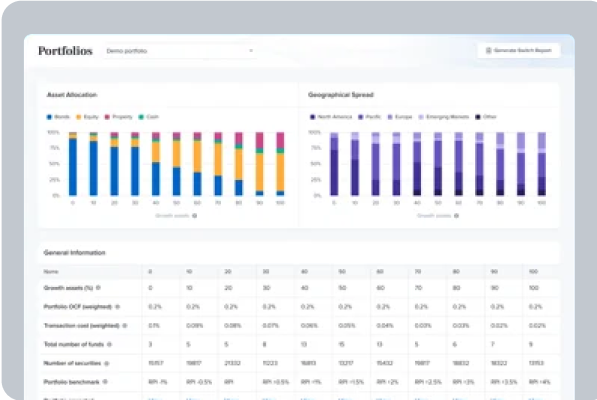Toggle the Pacific legend series

(x=369, y=117)
